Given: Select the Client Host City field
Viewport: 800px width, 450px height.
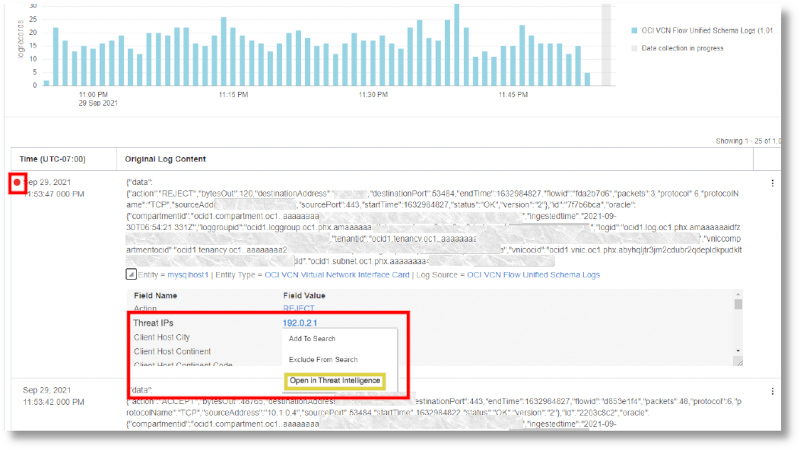Looking at the screenshot, I should 162,337.
